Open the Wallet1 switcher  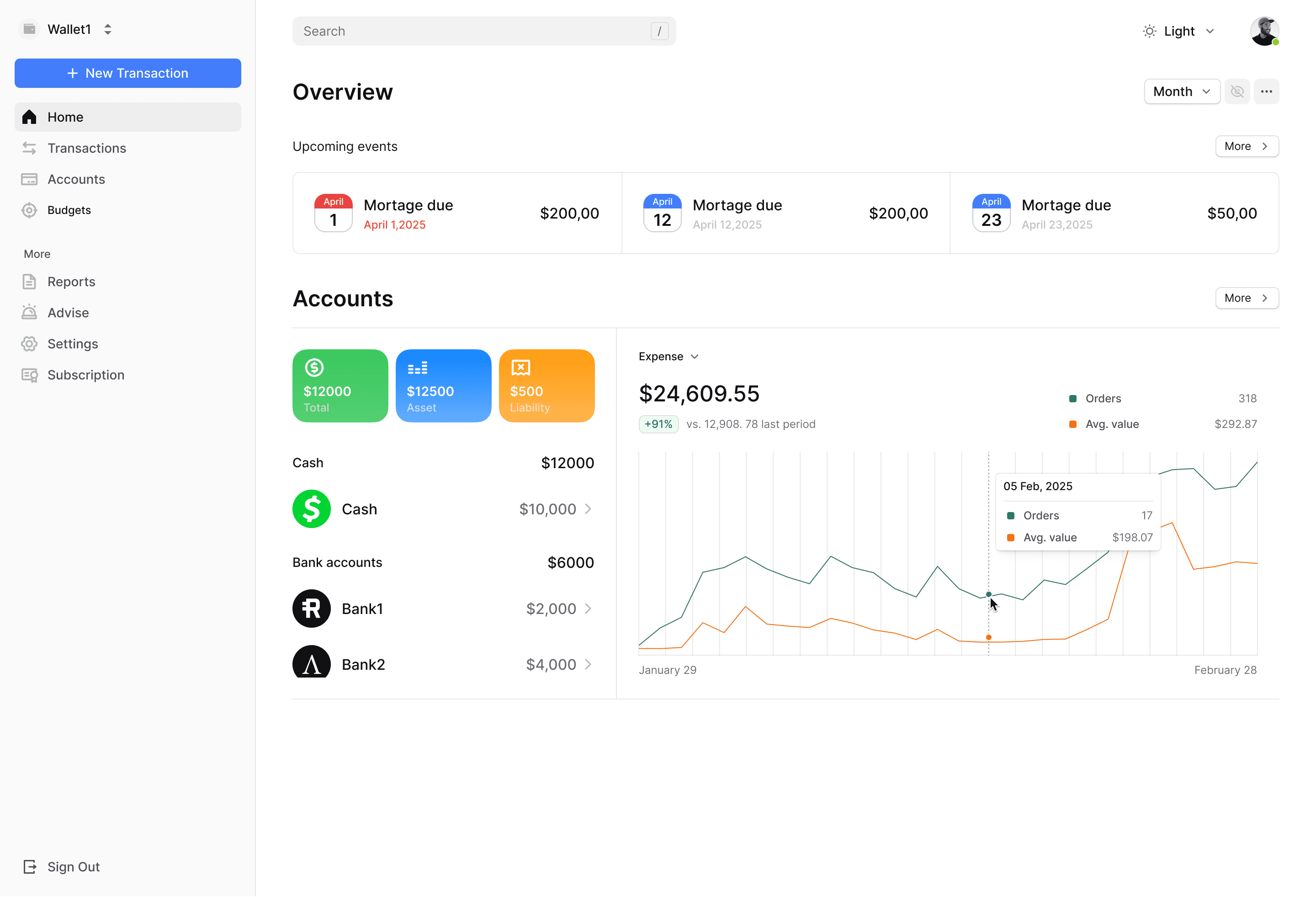pyautogui.click(x=68, y=29)
